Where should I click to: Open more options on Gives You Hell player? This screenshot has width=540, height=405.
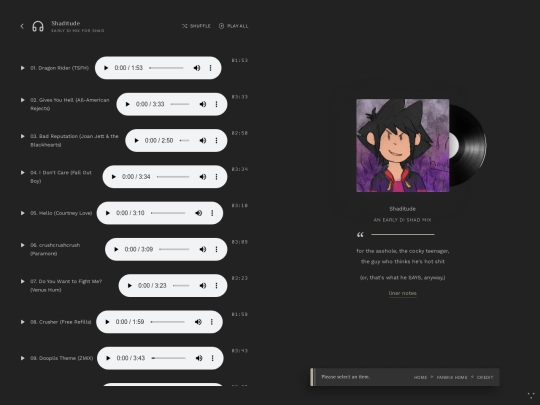[216, 104]
